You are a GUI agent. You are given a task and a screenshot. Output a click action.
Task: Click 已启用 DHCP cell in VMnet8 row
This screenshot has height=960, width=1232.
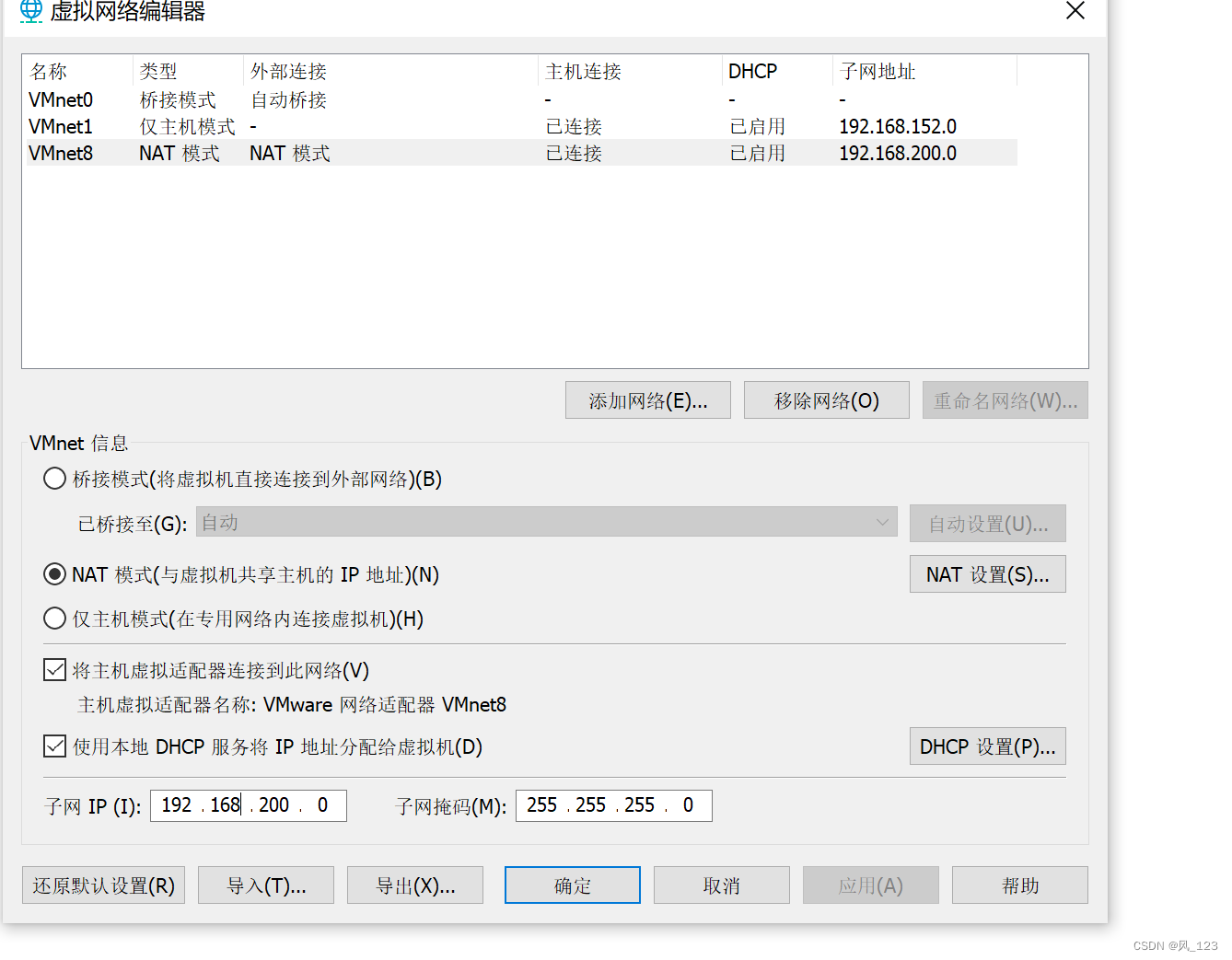[x=758, y=153]
